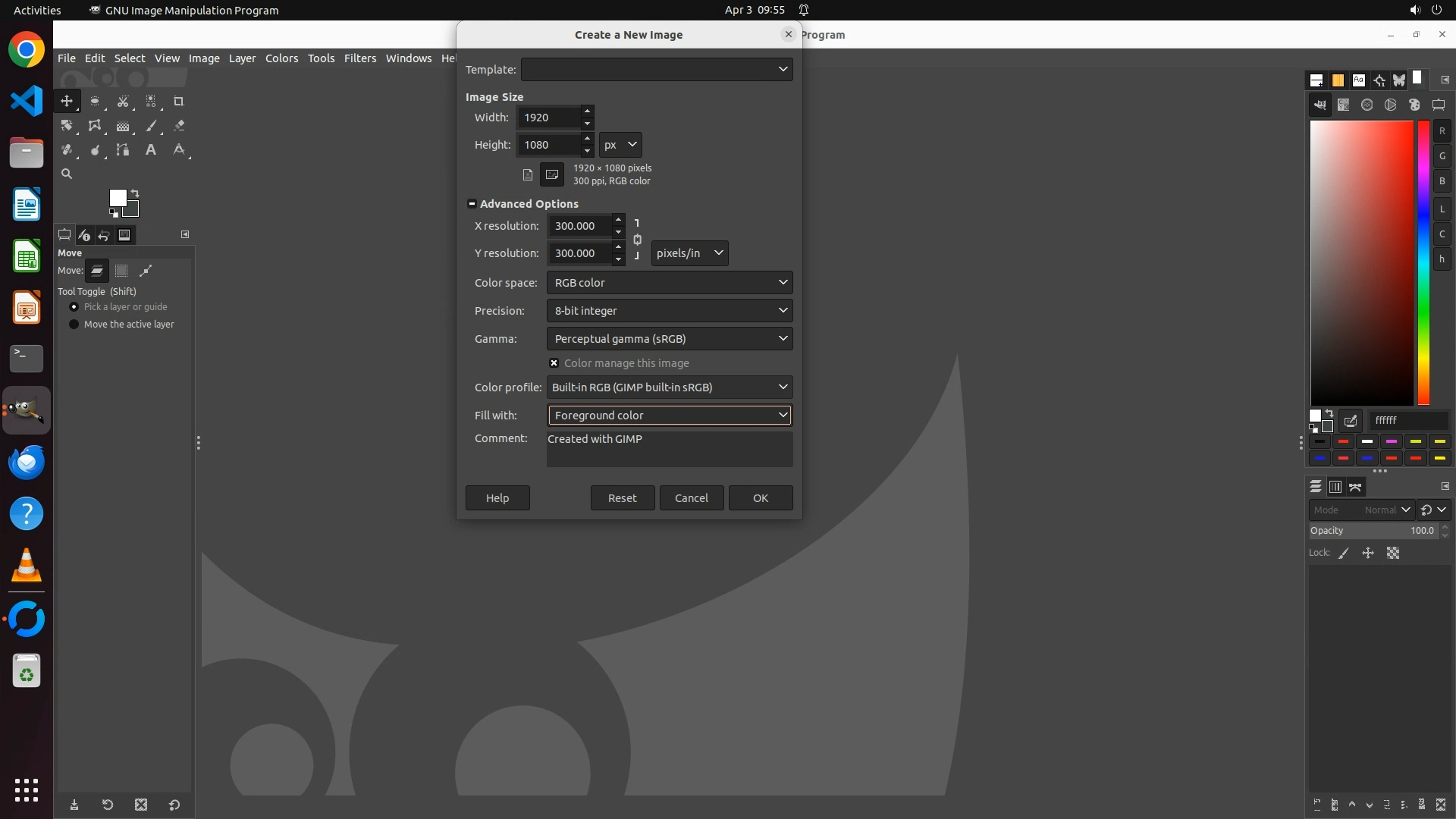Open the Precision dropdown menu

tap(669, 311)
